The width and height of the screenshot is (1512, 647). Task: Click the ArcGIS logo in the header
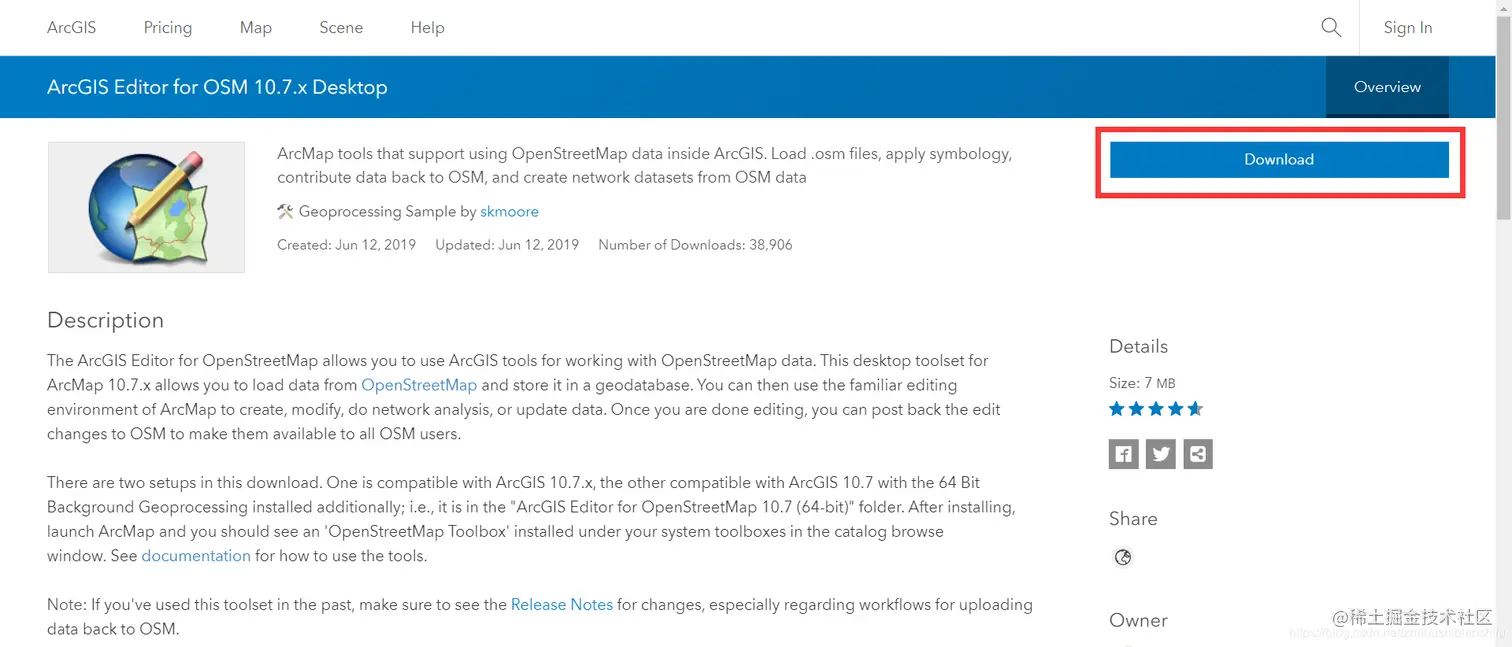pyautogui.click(x=71, y=27)
